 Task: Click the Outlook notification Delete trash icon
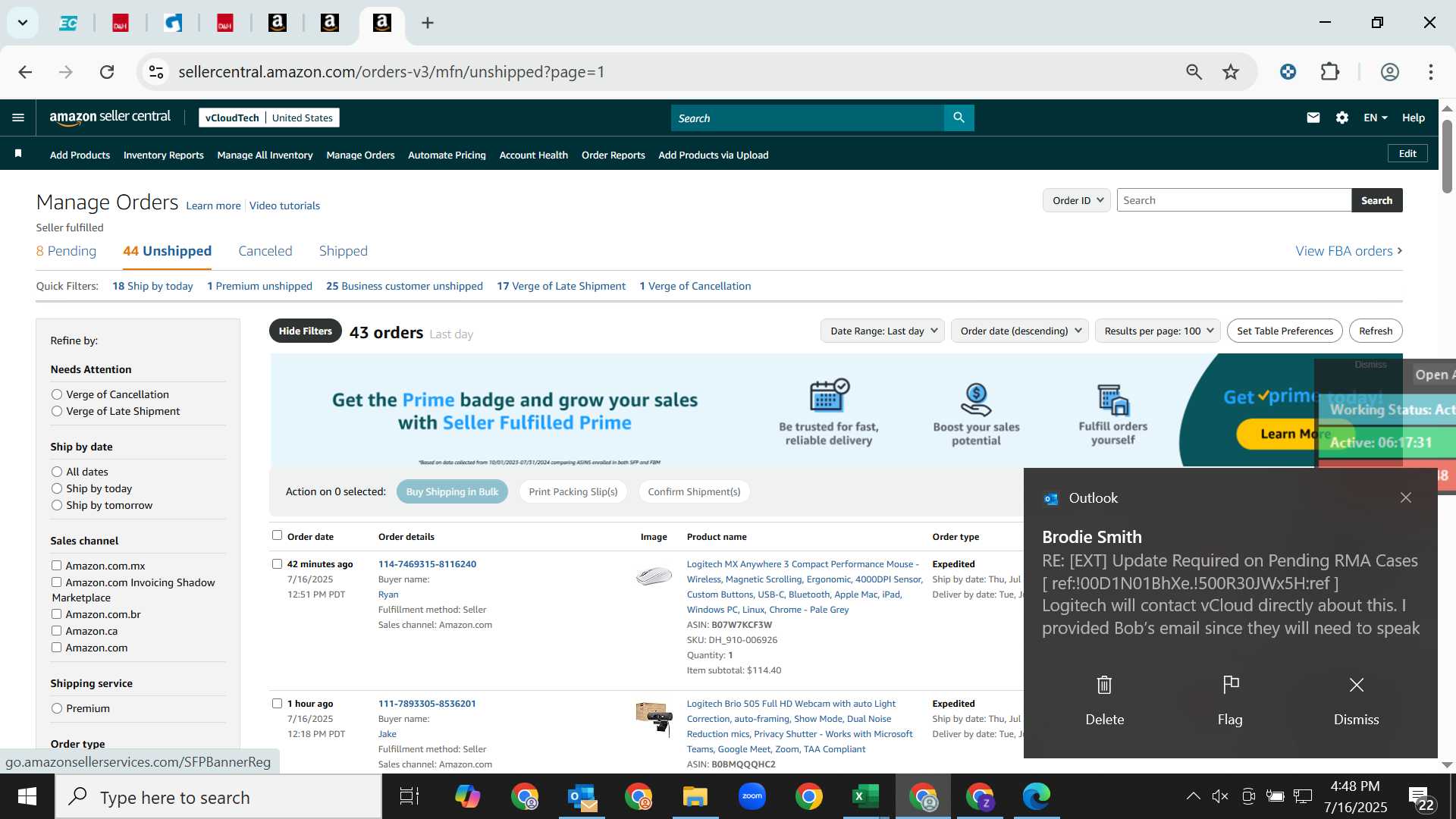point(1104,685)
